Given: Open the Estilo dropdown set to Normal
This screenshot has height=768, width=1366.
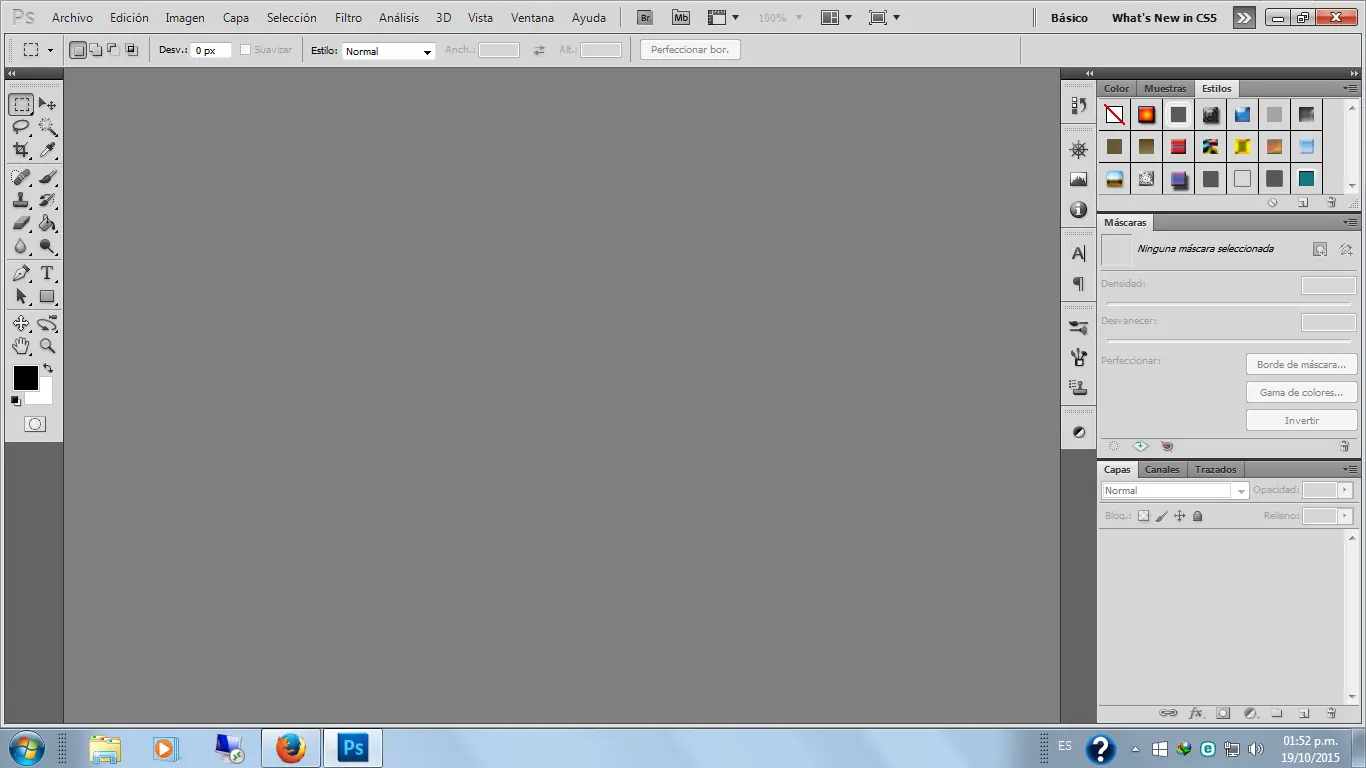Looking at the screenshot, I should click(x=389, y=51).
